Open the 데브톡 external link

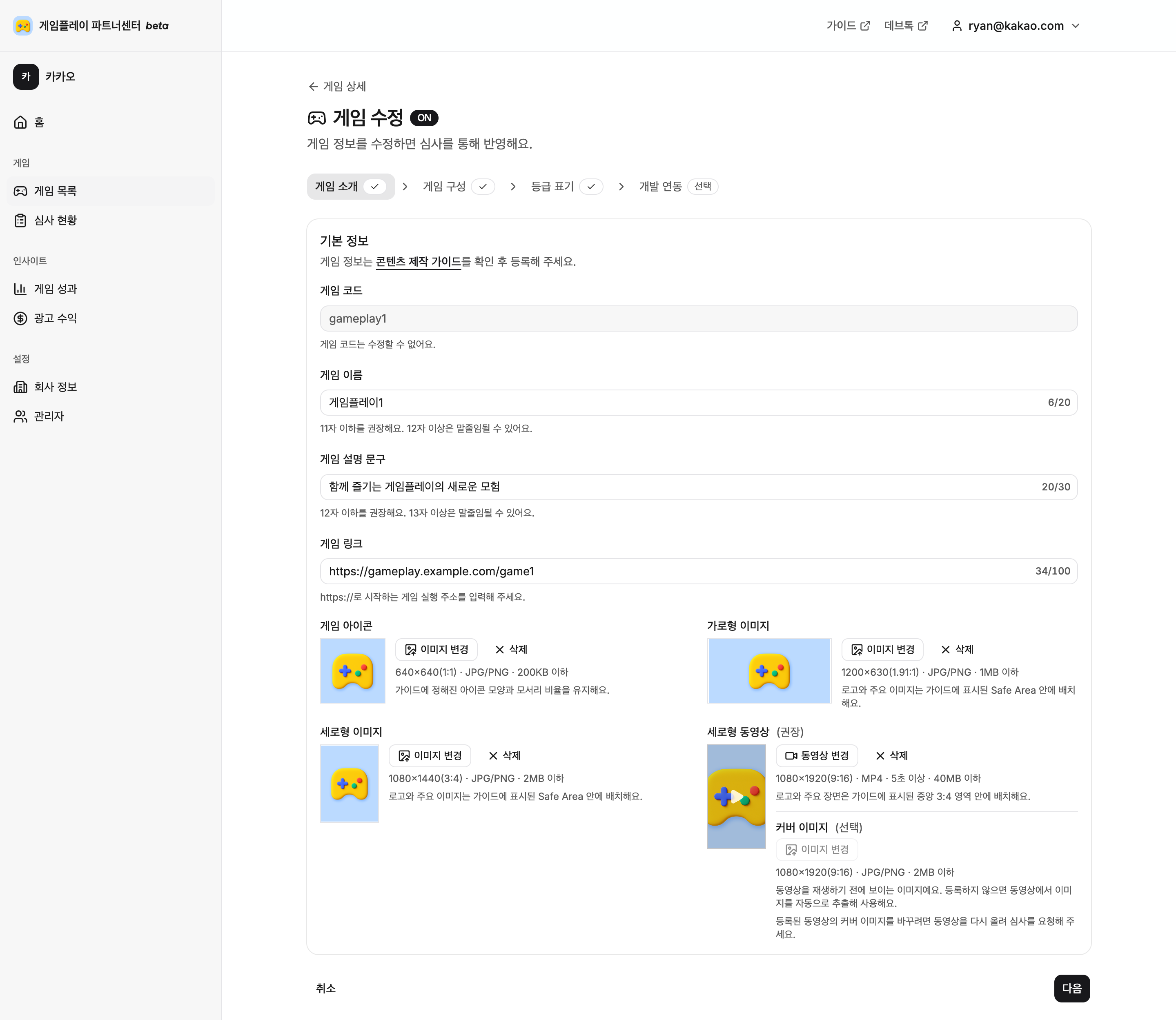coord(906,26)
